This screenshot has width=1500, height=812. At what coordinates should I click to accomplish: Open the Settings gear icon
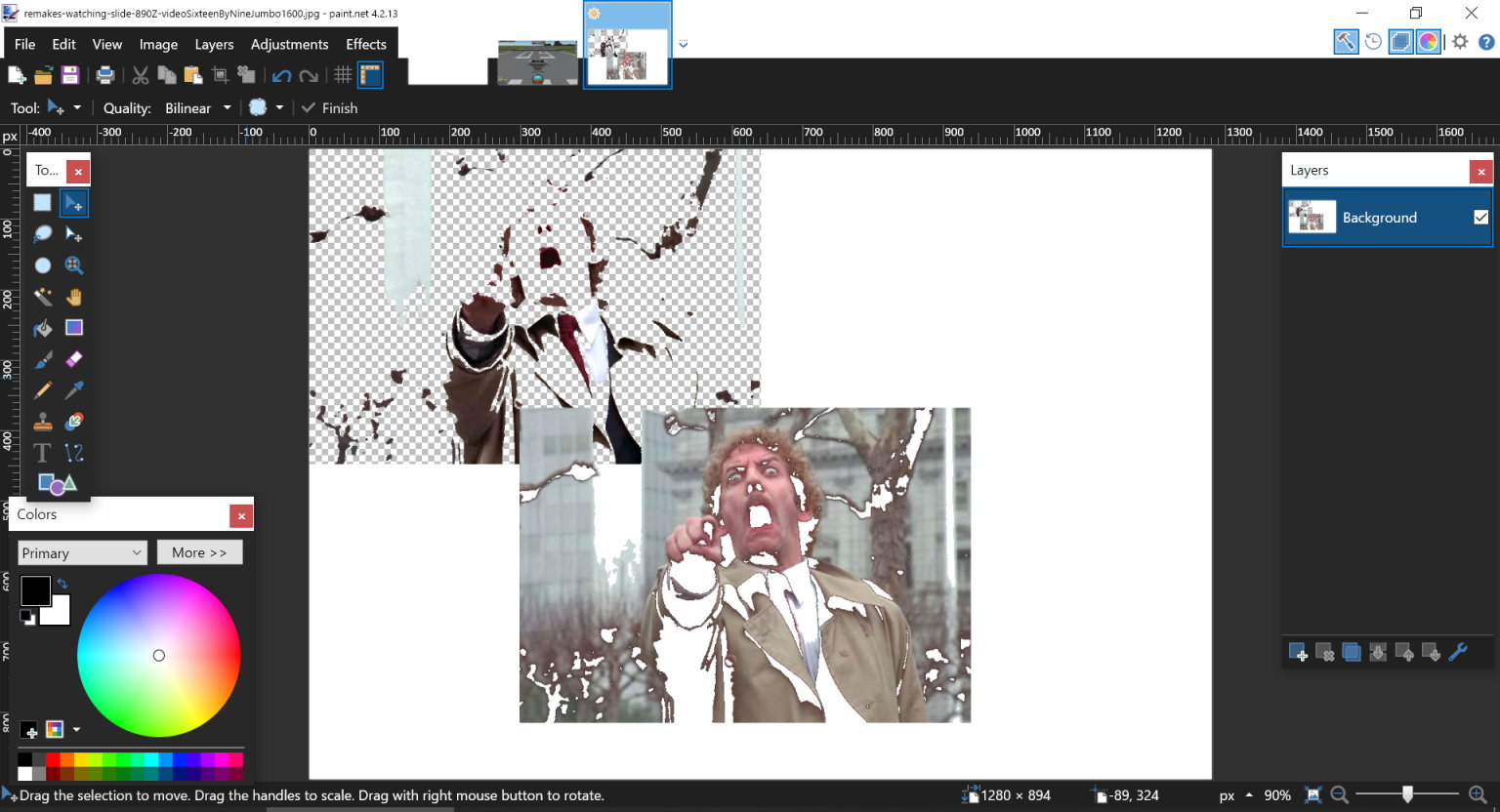pyautogui.click(x=1460, y=42)
